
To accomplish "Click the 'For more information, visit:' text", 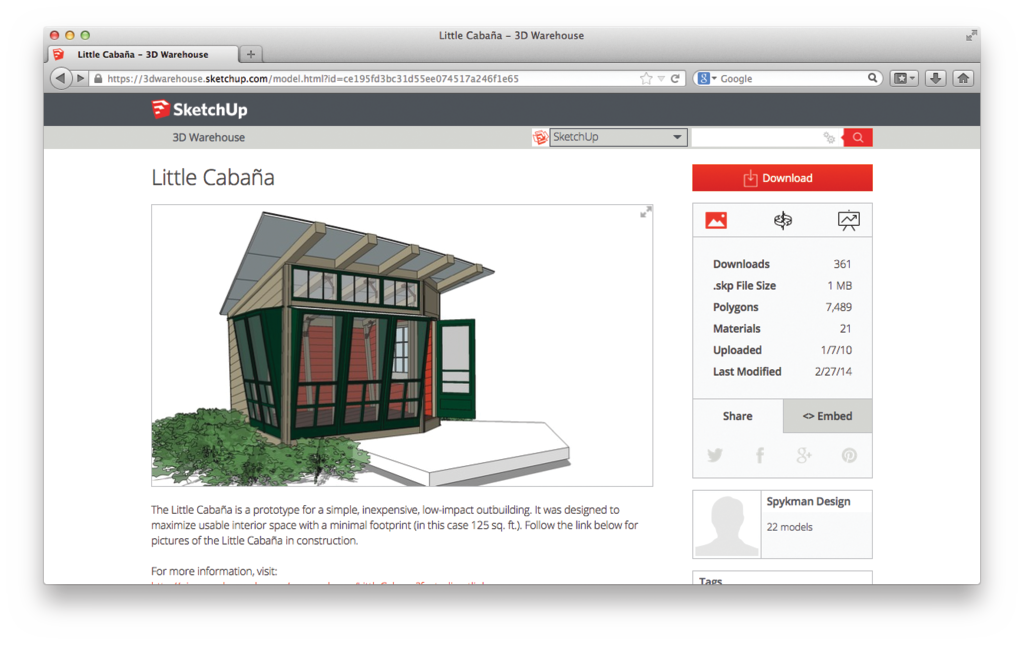I will pos(214,571).
